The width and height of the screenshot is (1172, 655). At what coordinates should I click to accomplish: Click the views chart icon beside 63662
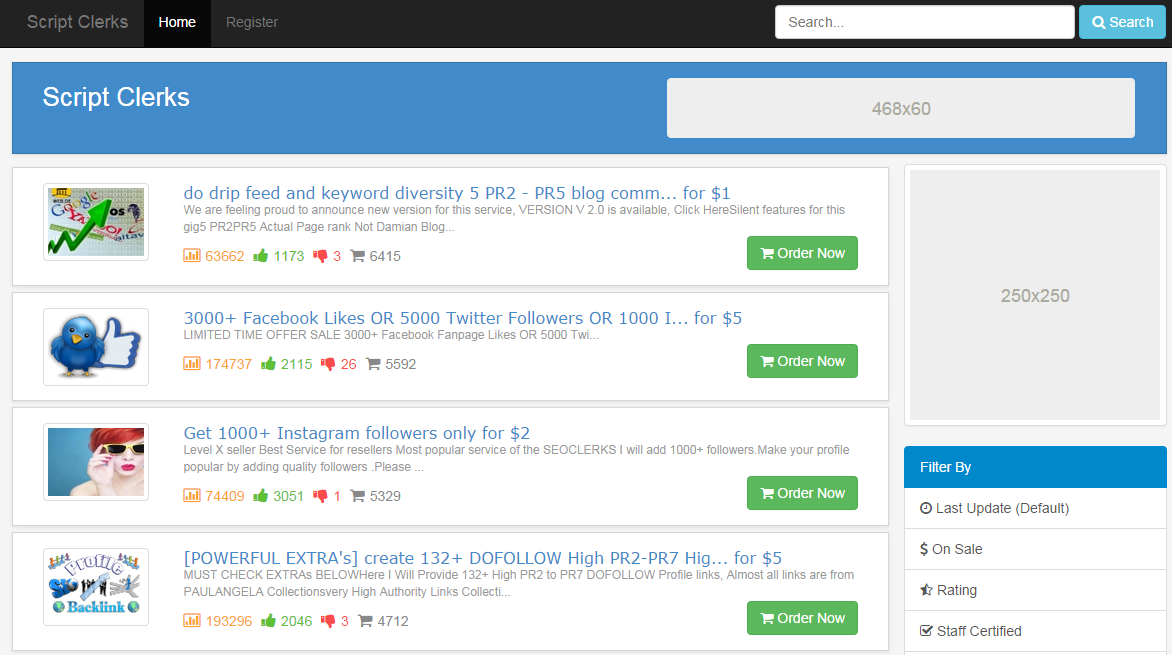[192, 256]
